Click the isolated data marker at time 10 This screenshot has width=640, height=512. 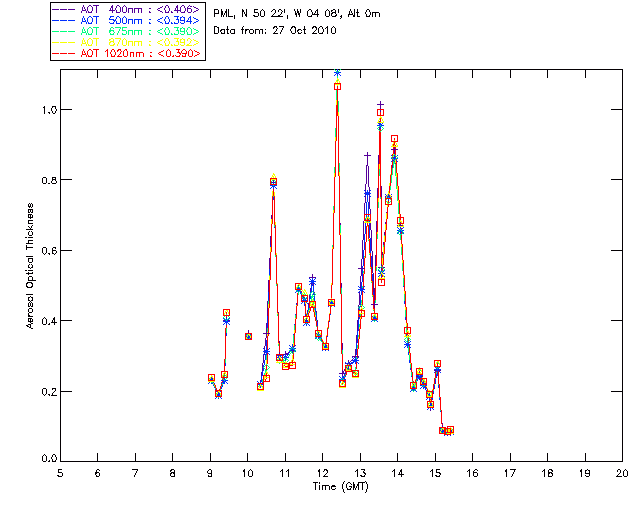point(248,336)
